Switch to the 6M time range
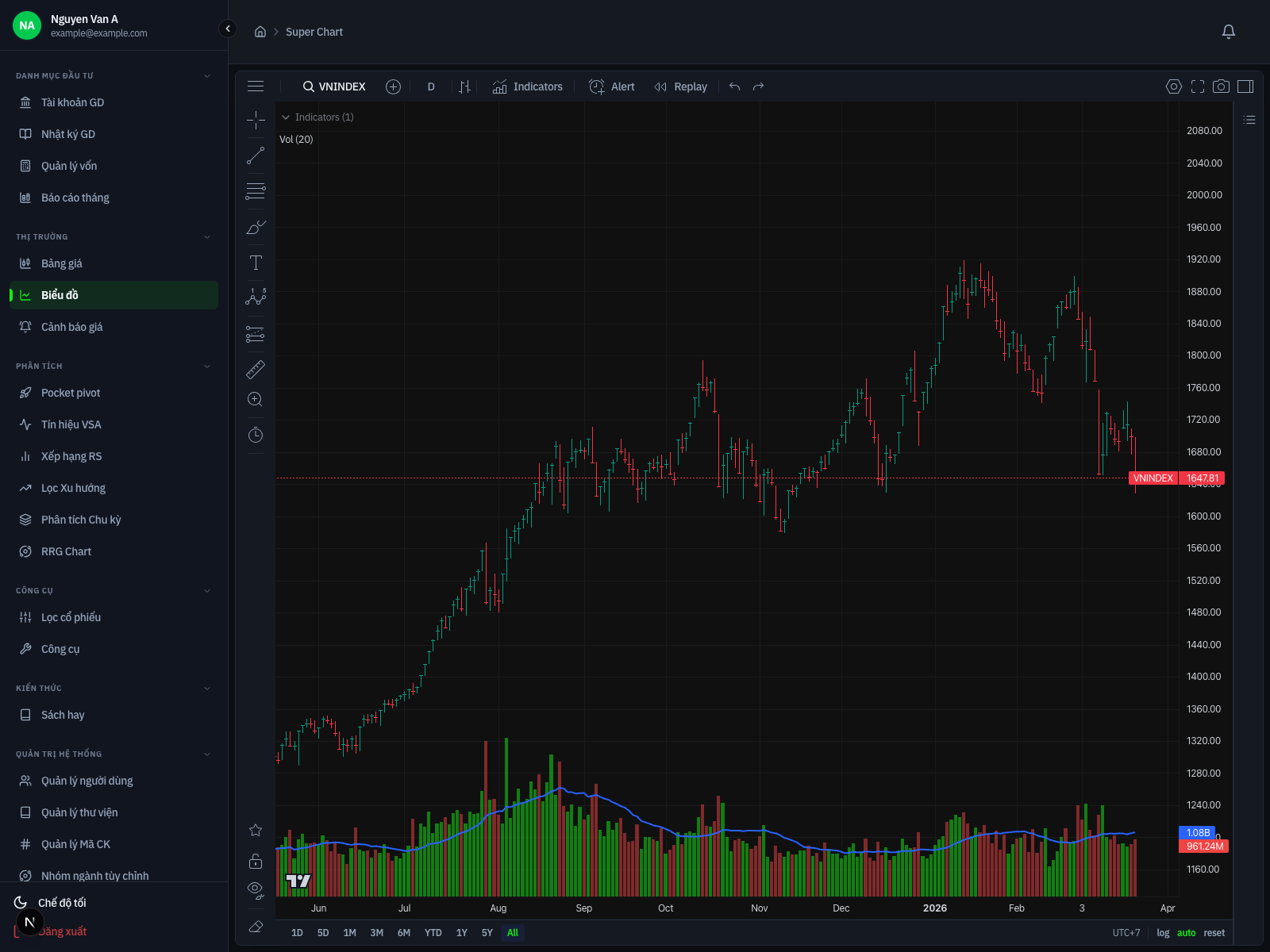 pos(404,933)
